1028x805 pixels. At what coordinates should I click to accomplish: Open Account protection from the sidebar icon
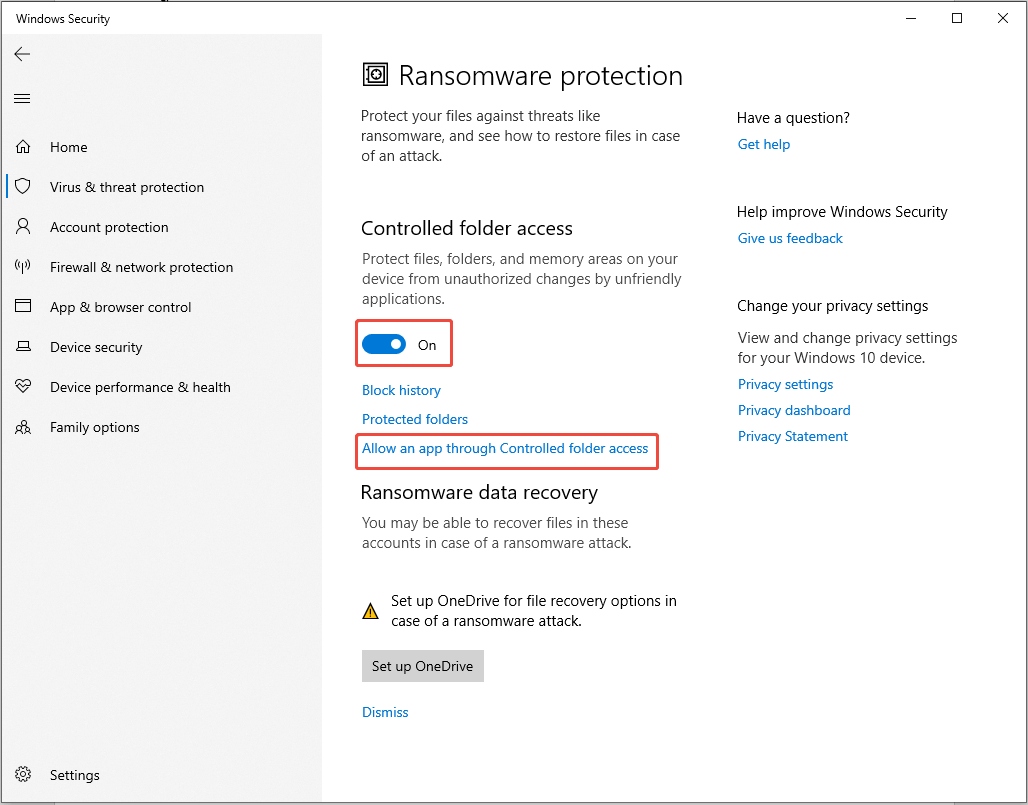tap(23, 227)
